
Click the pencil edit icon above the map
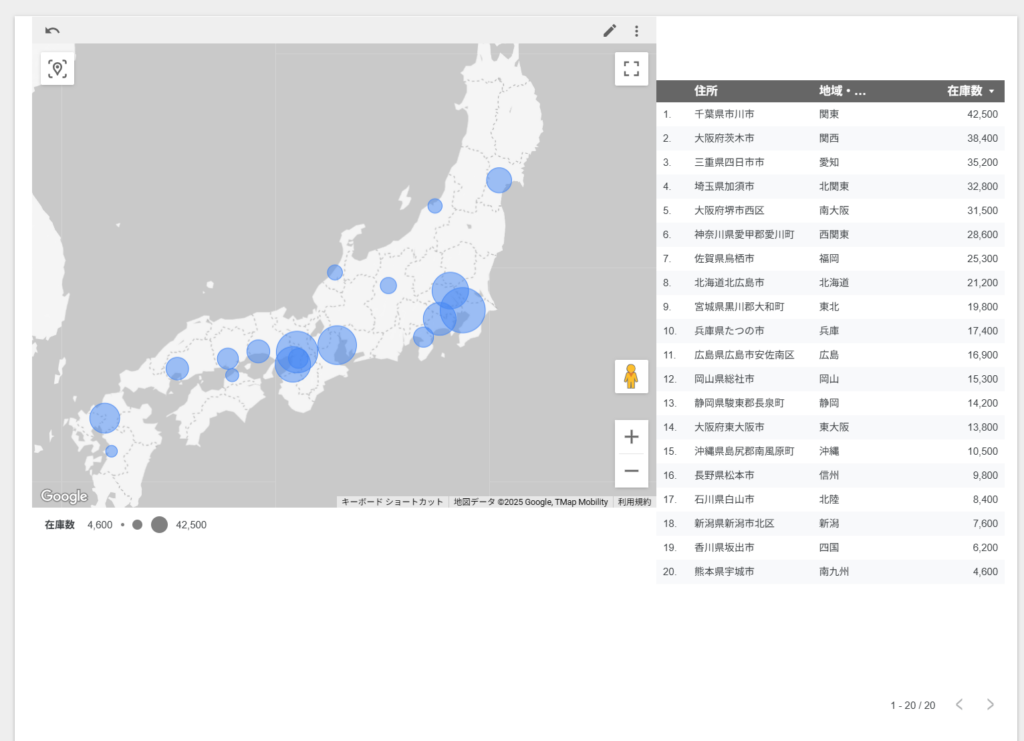[610, 31]
